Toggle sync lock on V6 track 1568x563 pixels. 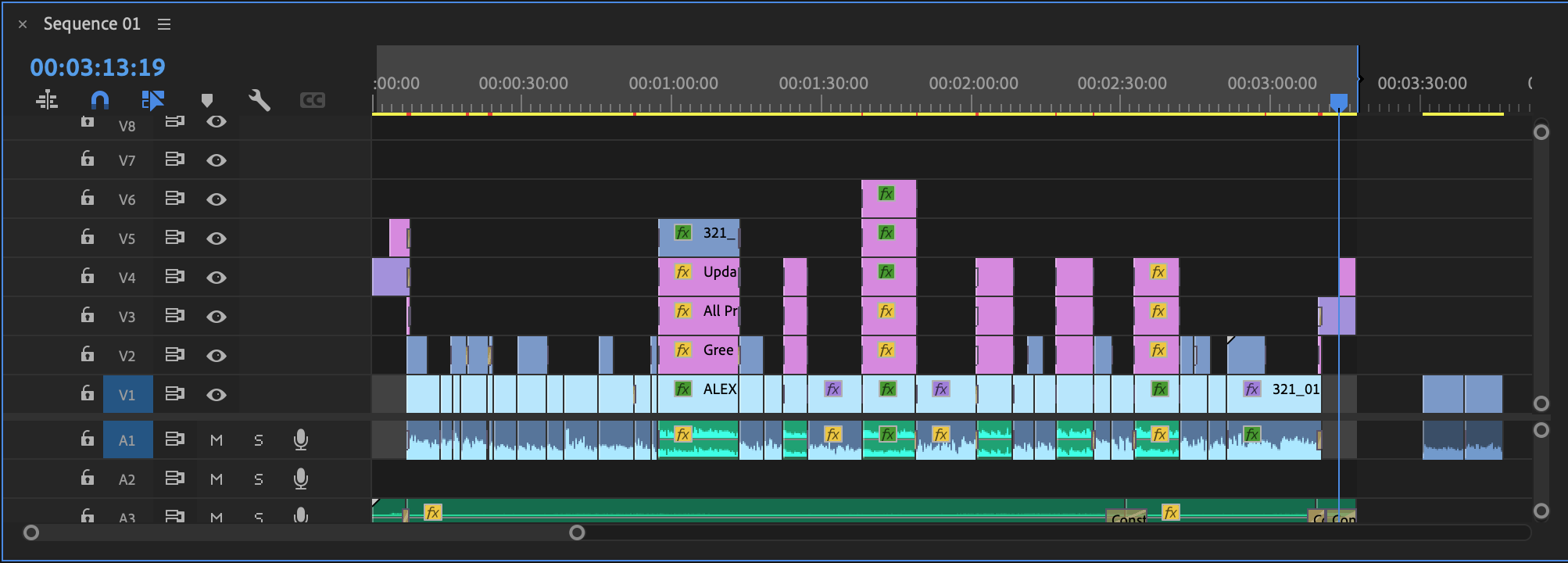(174, 199)
